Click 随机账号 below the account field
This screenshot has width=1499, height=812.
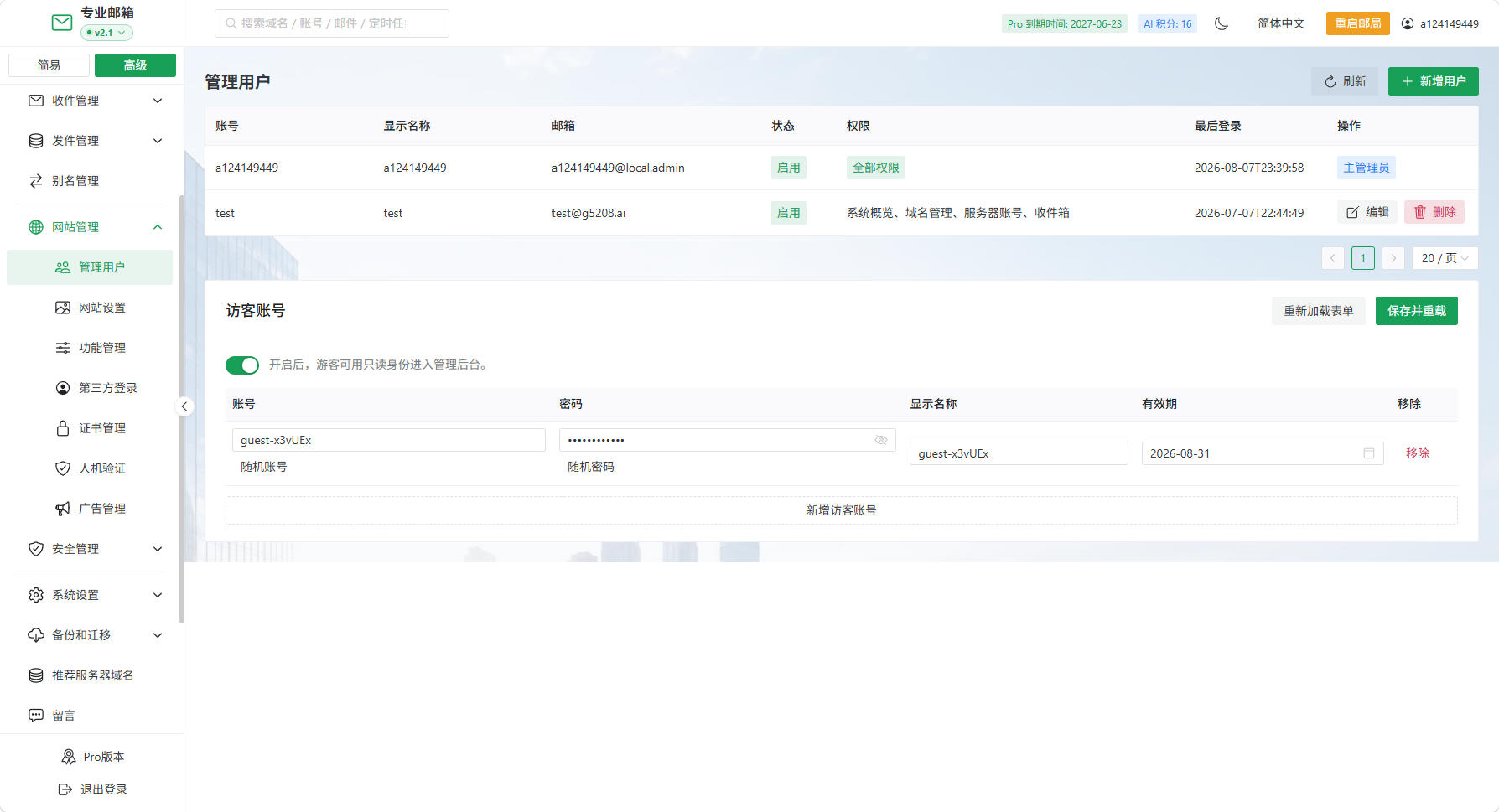[264, 467]
